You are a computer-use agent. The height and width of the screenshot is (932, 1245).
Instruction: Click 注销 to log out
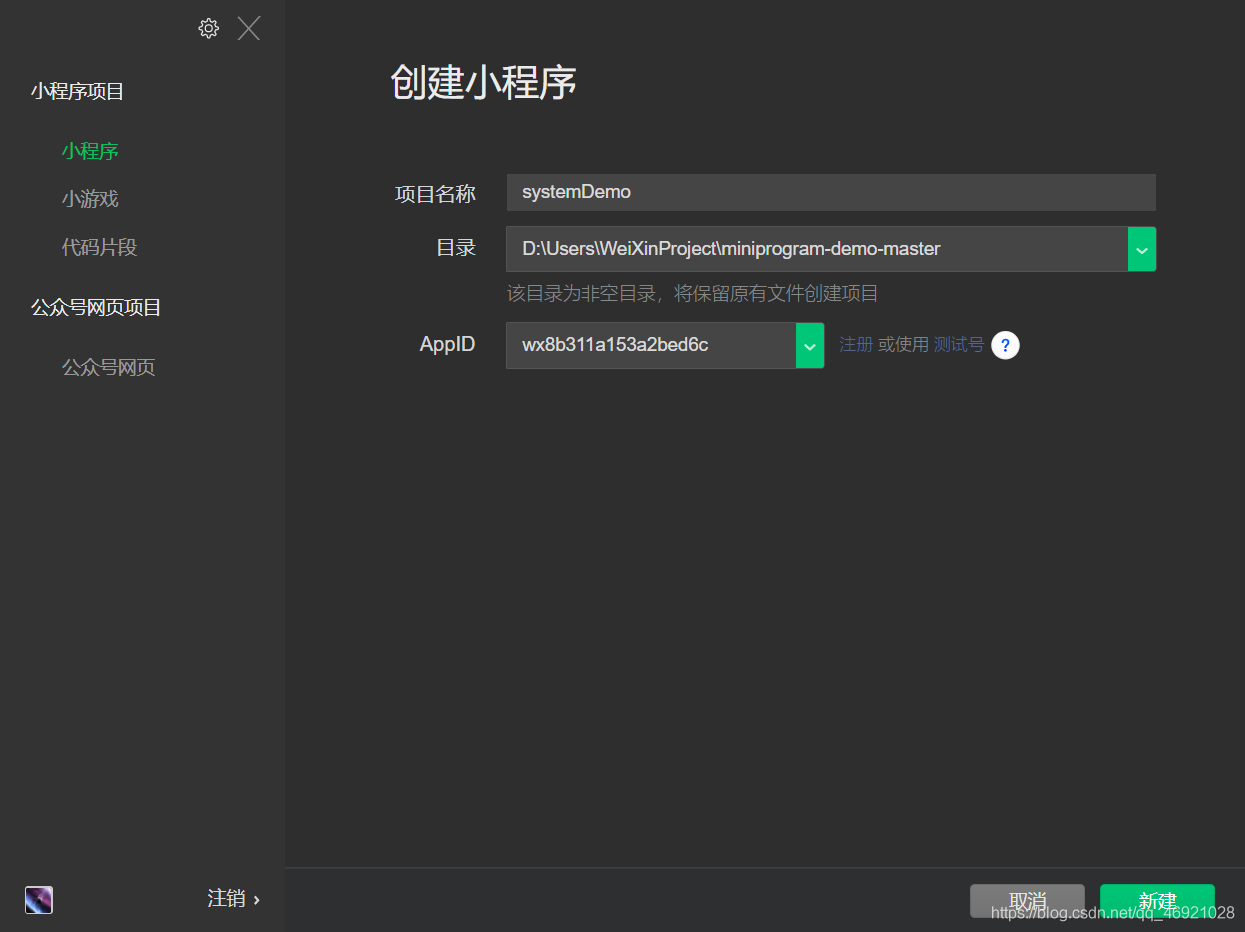(x=233, y=899)
